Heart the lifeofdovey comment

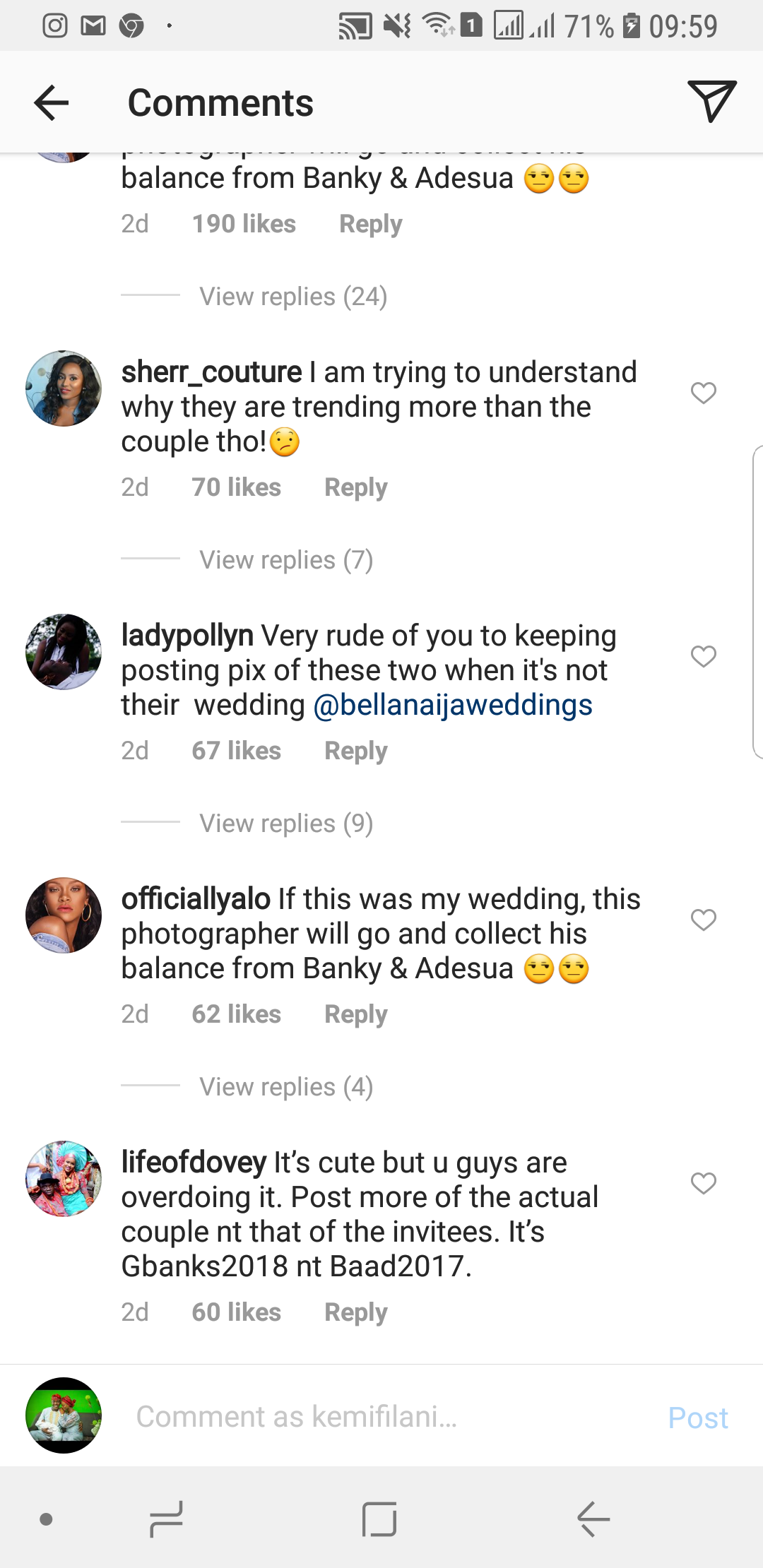(x=703, y=1183)
